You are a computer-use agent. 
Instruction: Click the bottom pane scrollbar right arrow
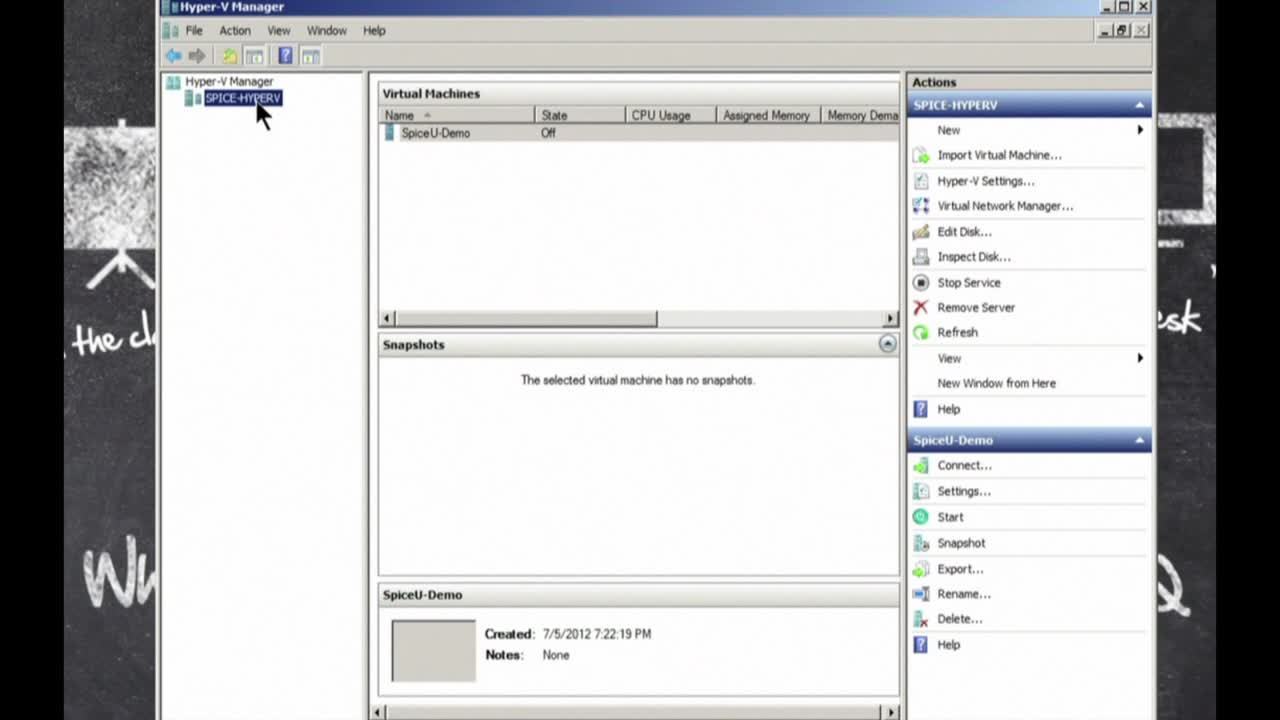coord(890,712)
